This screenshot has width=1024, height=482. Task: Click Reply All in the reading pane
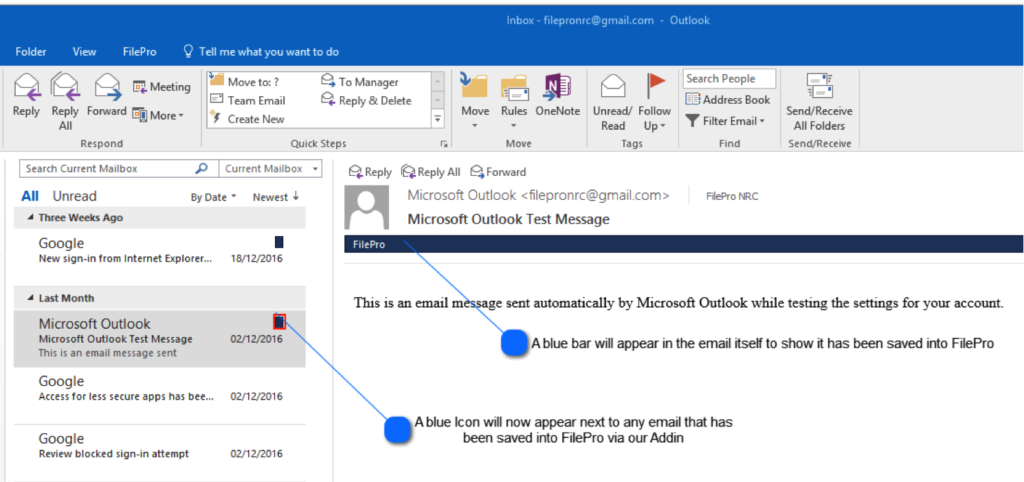(x=431, y=172)
